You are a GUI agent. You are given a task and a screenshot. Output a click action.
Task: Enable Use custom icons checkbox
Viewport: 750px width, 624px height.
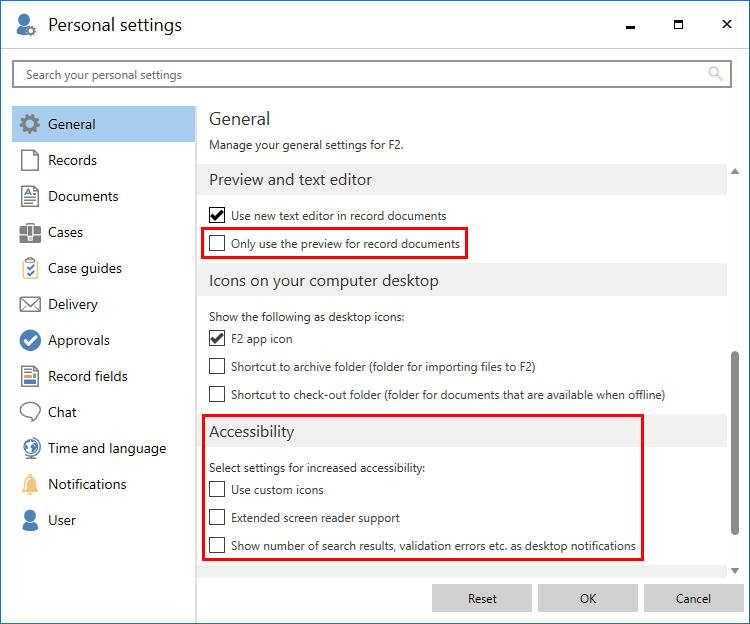(x=217, y=489)
